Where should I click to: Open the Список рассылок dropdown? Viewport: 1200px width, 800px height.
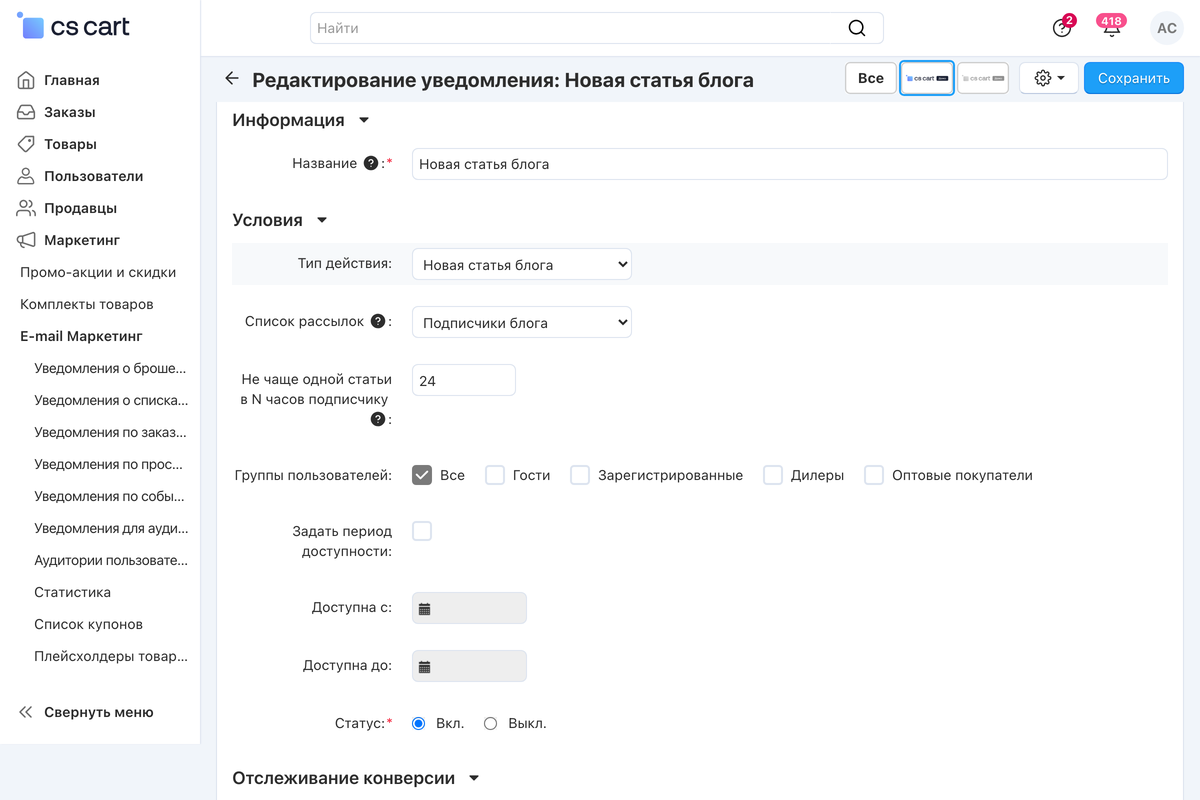click(x=522, y=323)
